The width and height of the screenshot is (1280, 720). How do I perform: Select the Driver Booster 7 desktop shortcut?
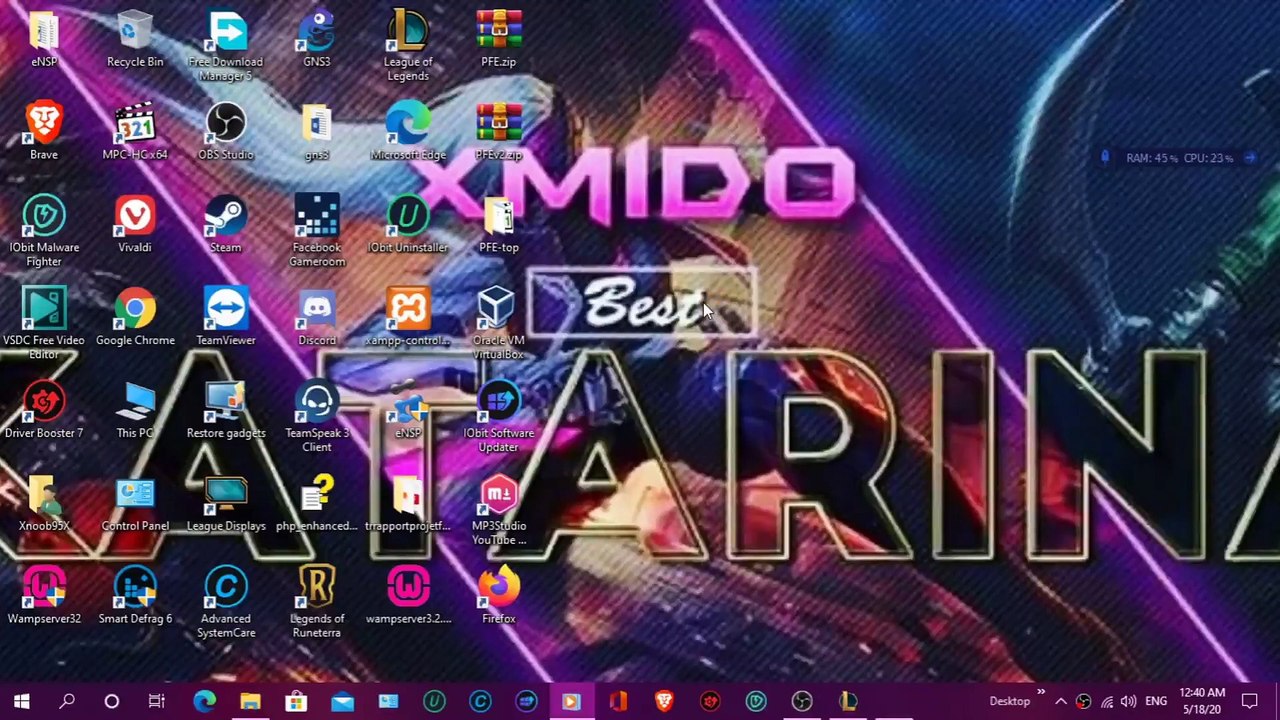pos(44,411)
